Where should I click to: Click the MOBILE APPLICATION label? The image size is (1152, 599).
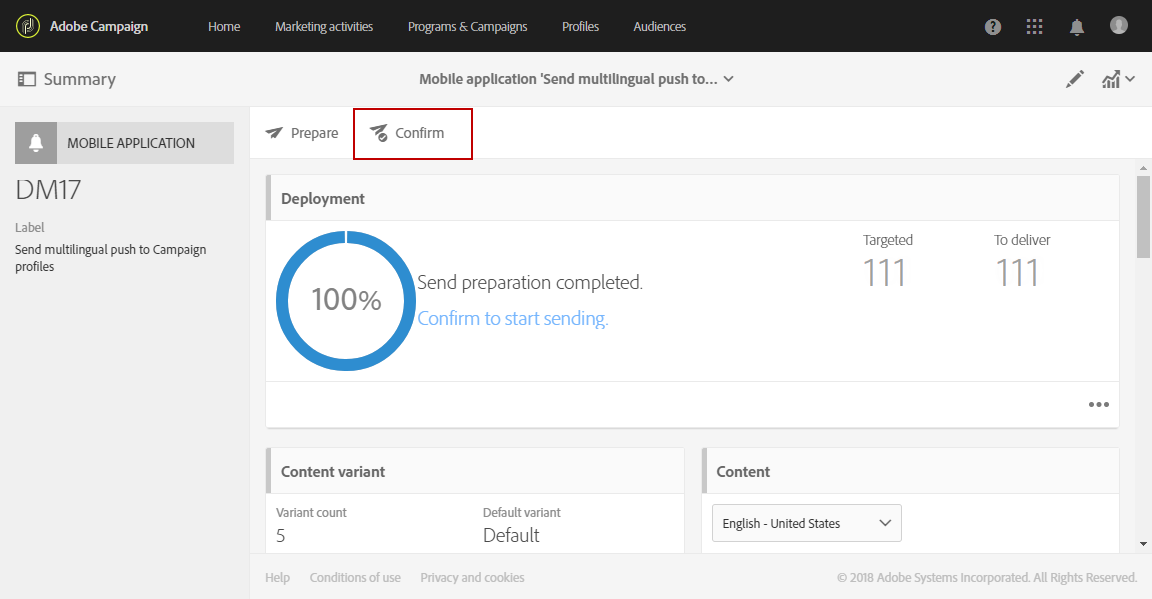(131, 143)
